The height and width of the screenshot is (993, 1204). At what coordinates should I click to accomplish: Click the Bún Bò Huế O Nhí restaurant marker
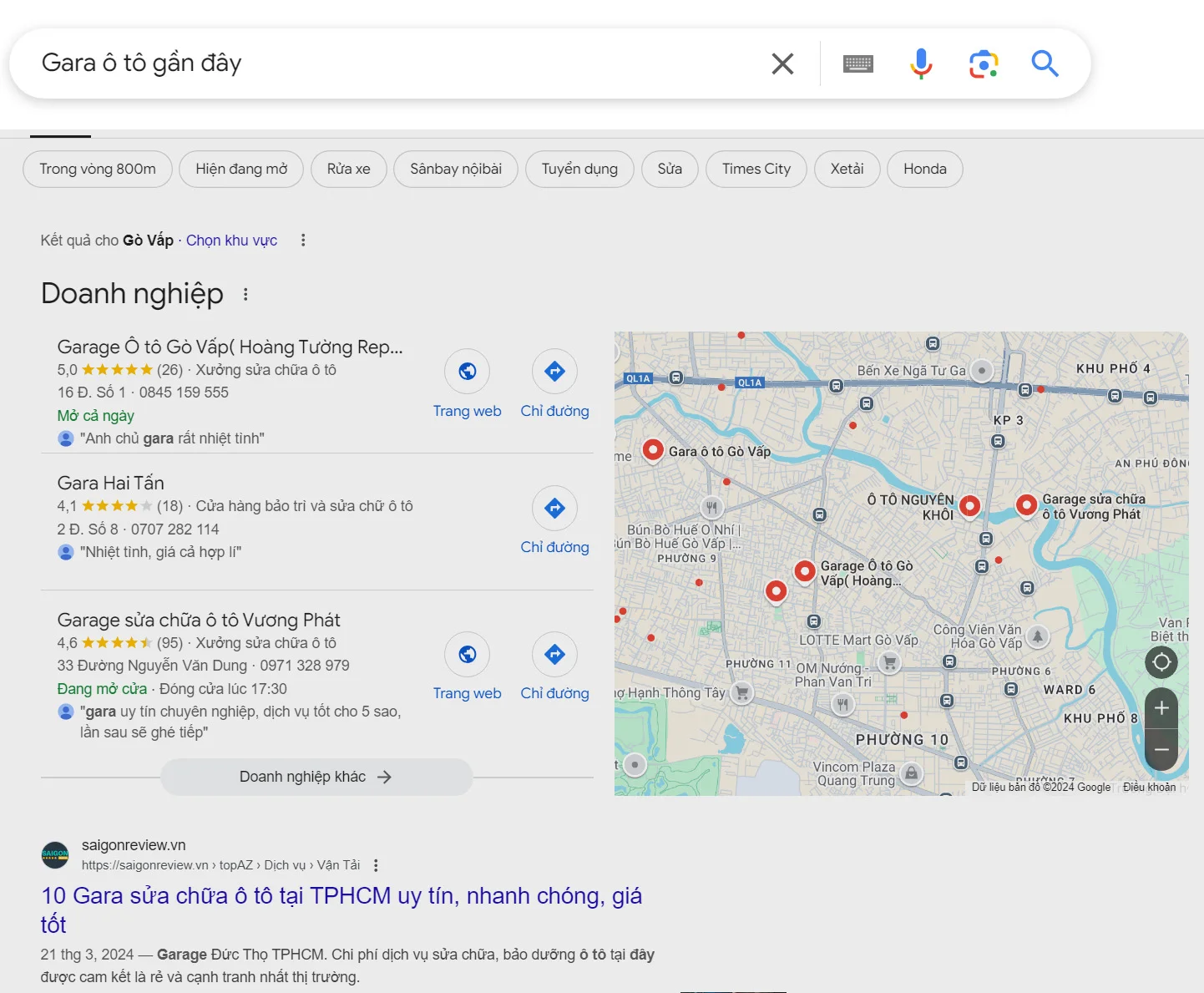(711, 507)
